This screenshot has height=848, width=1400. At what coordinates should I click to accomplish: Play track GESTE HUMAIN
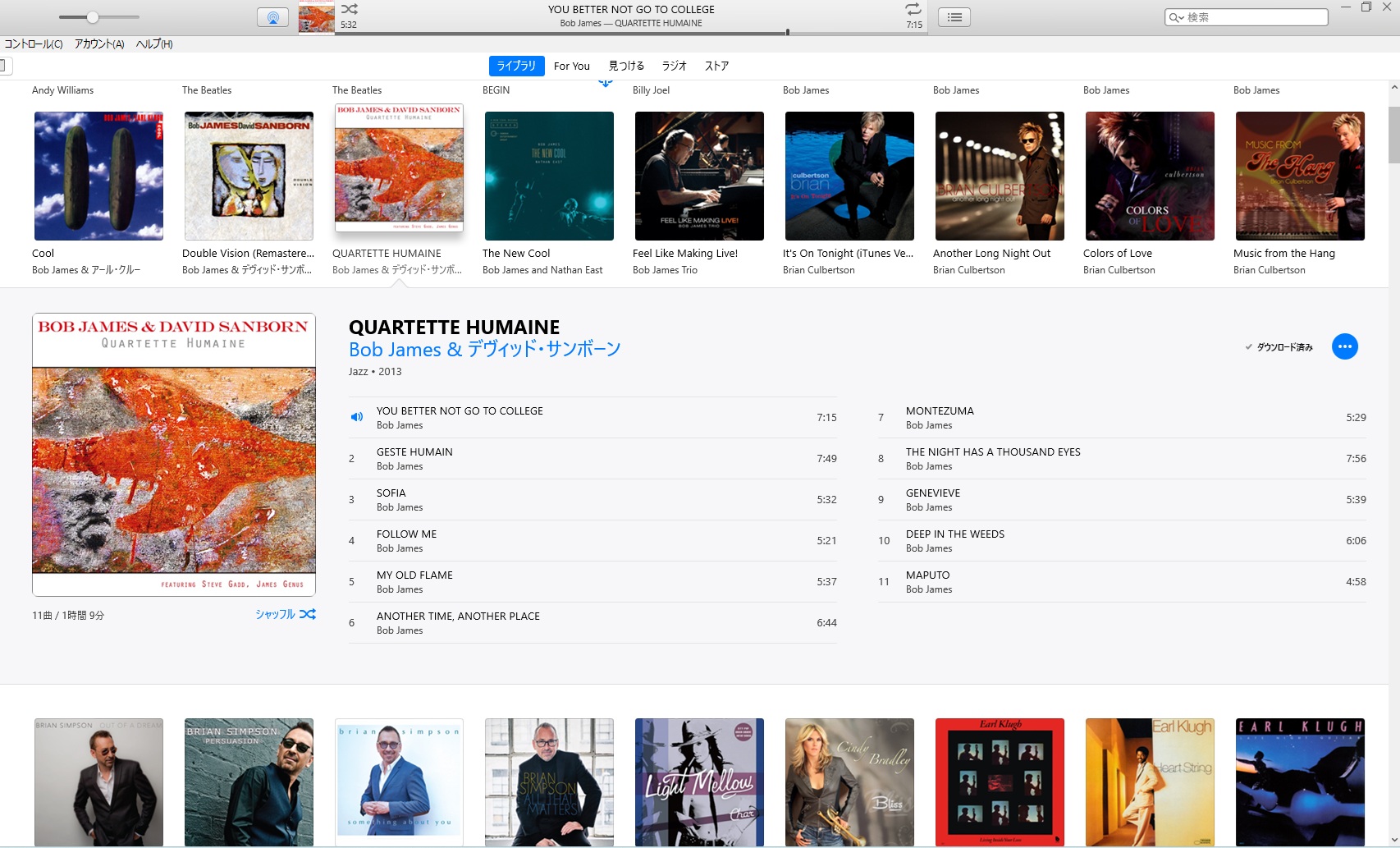click(592, 458)
